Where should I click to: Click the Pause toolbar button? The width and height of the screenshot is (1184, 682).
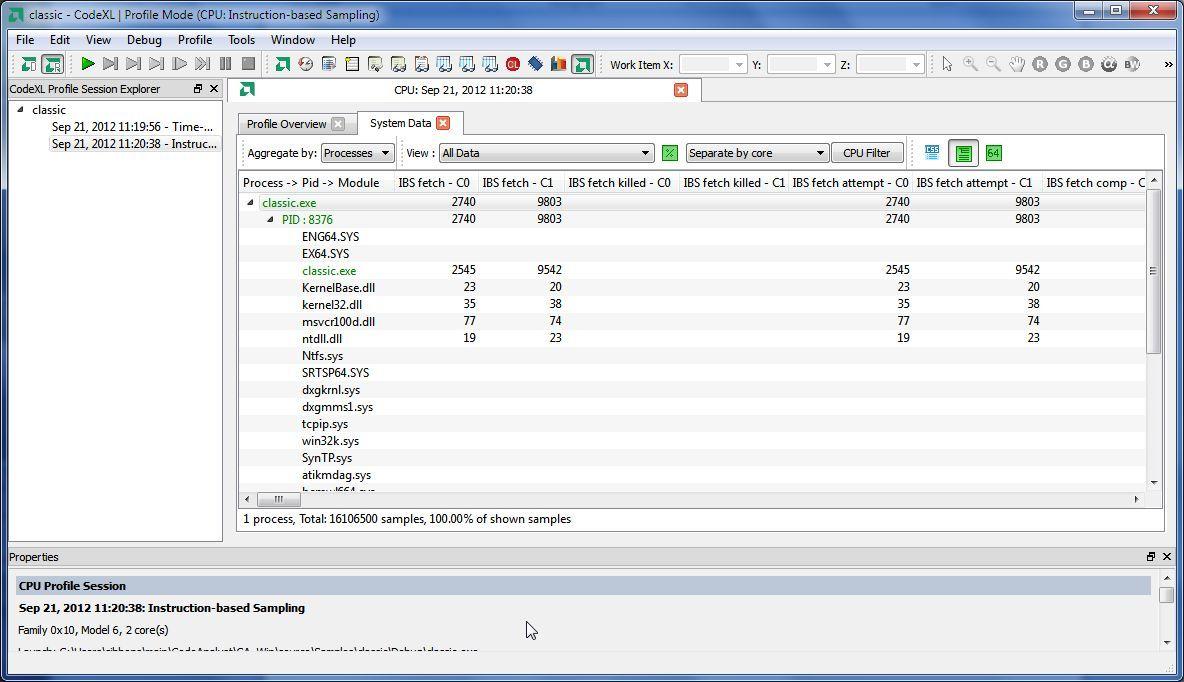(x=225, y=64)
